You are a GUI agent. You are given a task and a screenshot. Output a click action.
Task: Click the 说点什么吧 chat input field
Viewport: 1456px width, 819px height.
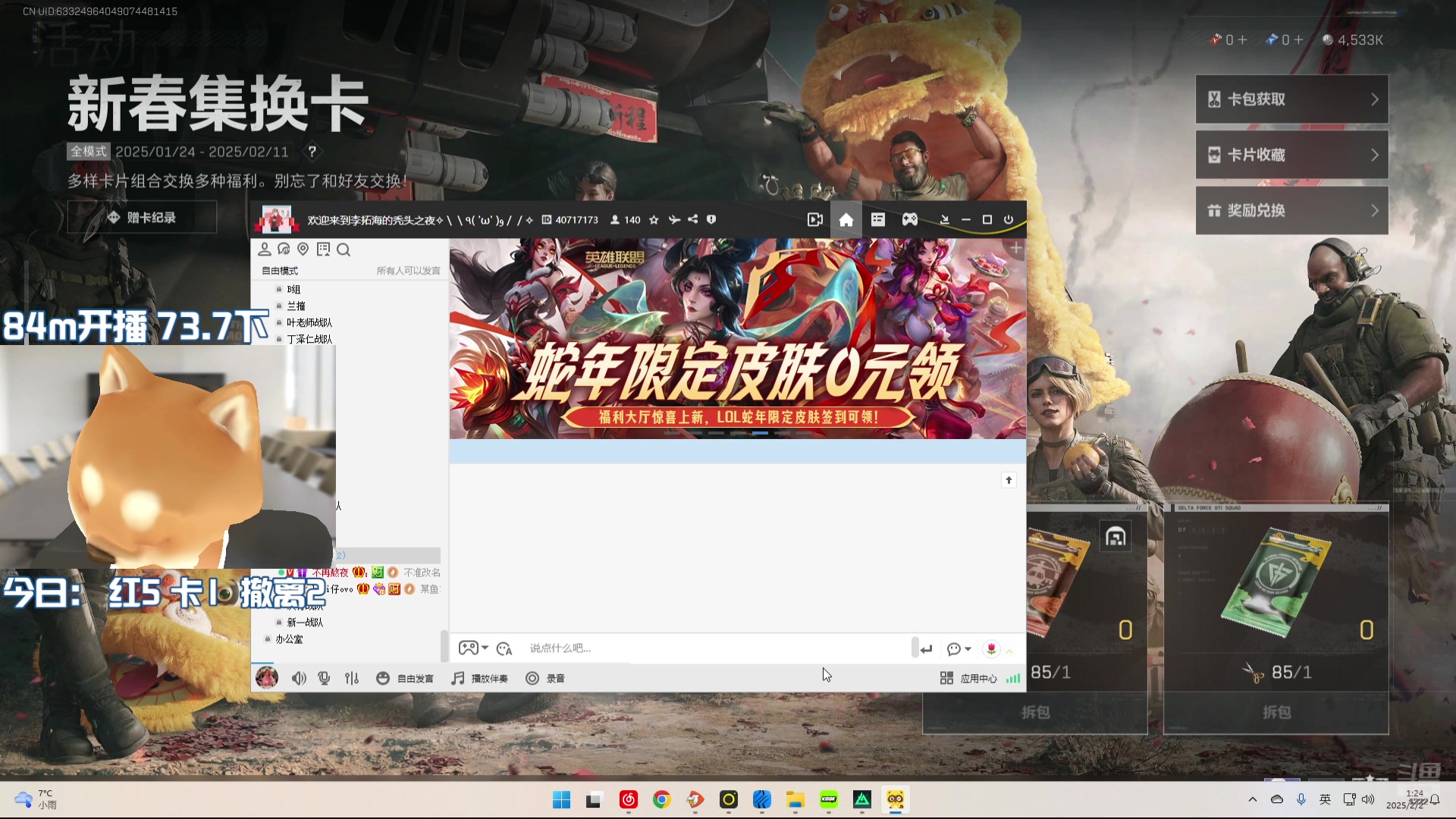coord(717,648)
